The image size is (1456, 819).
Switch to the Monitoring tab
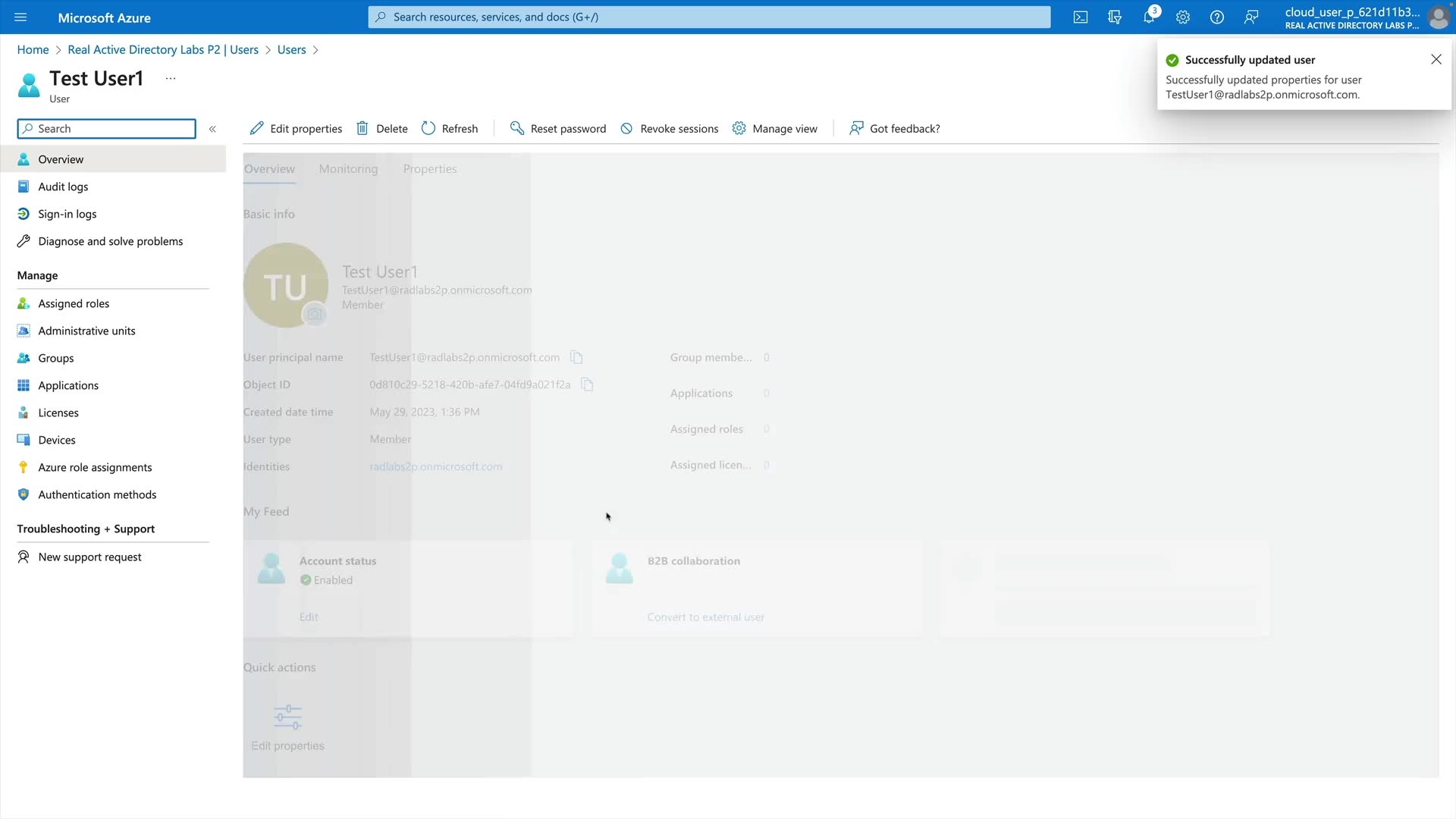pyautogui.click(x=348, y=169)
